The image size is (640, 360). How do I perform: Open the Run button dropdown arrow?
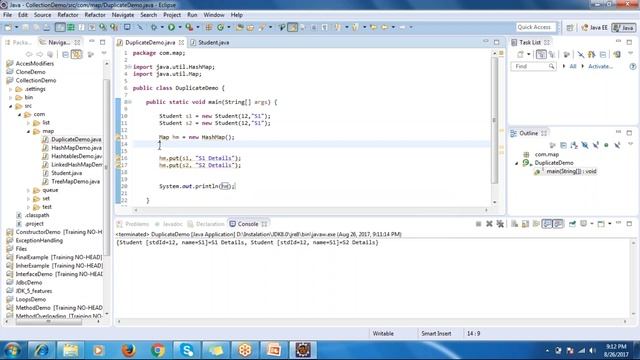pyautogui.click(x=179, y=27)
